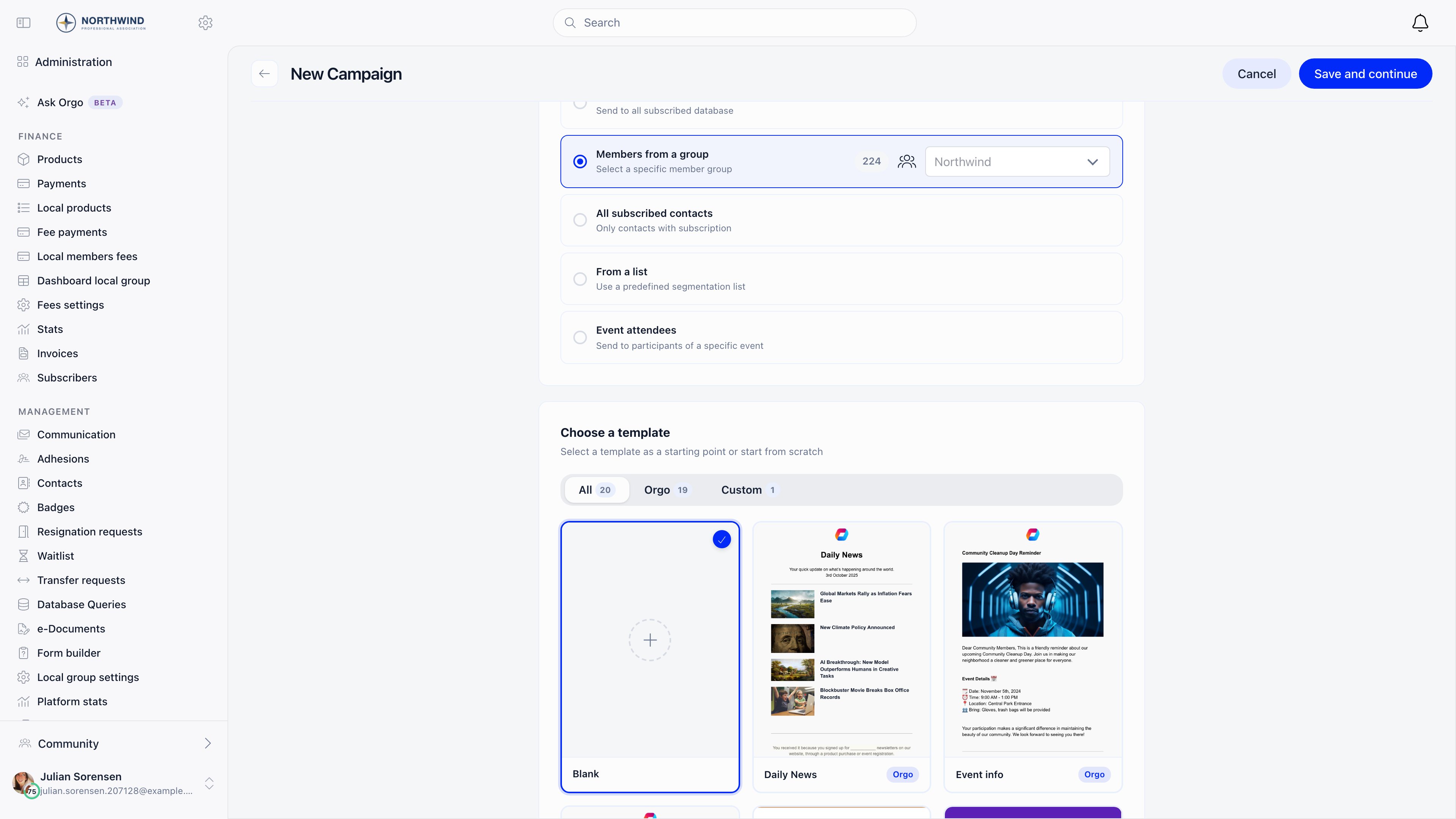Choose the Daily News template thumbnail
The height and width of the screenshot is (819, 1456).
[841, 640]
